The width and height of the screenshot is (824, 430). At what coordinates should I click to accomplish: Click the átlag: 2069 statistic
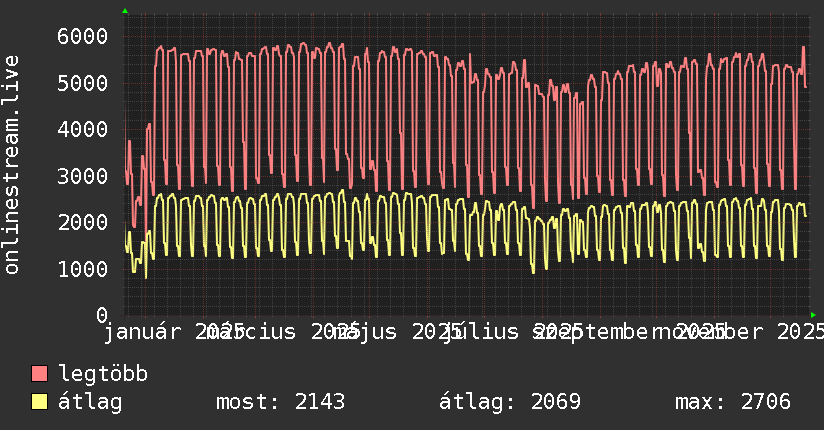point(510,402)
